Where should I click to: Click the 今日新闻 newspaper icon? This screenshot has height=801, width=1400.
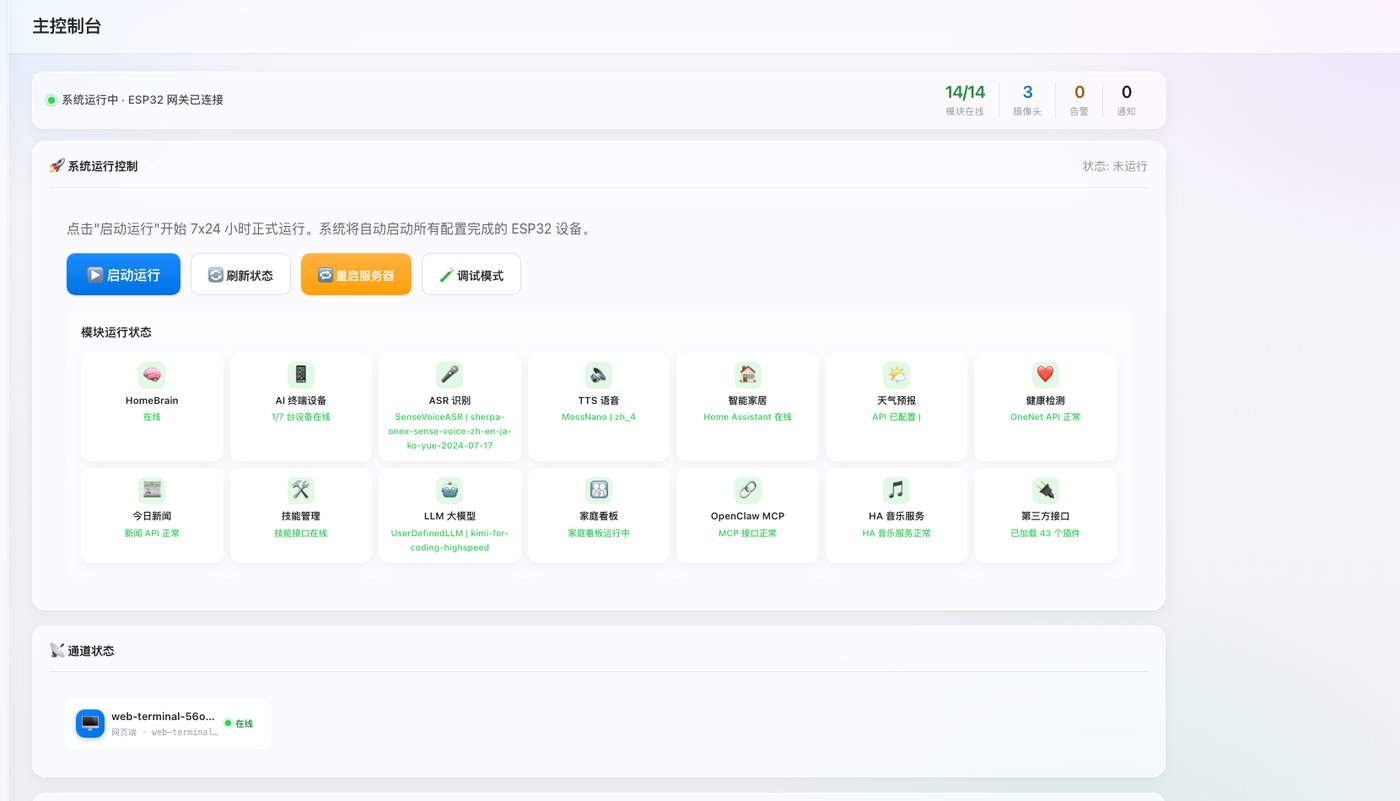click(x=152, y=490)
